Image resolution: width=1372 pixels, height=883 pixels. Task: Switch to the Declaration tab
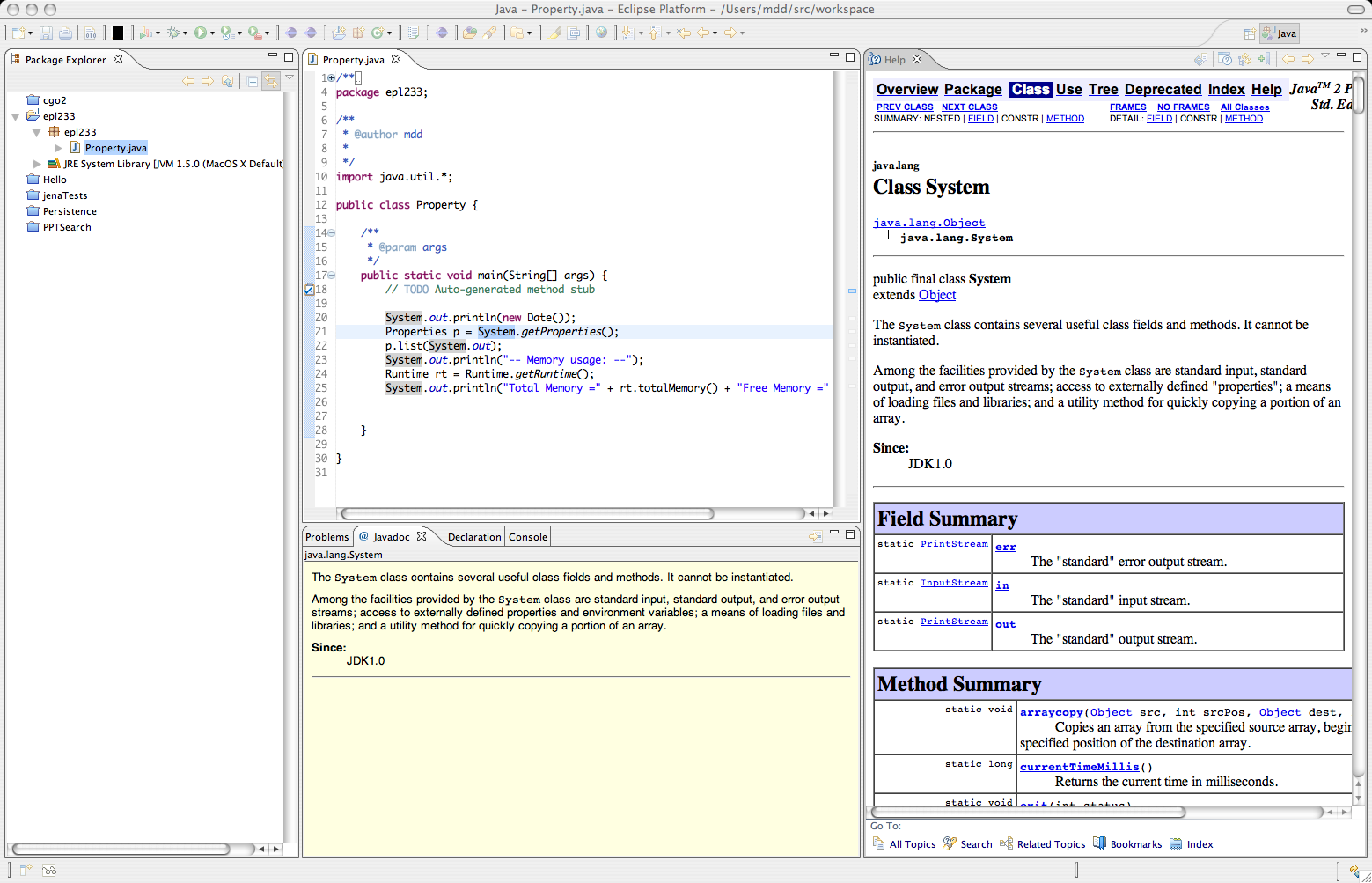coord(474,537)
